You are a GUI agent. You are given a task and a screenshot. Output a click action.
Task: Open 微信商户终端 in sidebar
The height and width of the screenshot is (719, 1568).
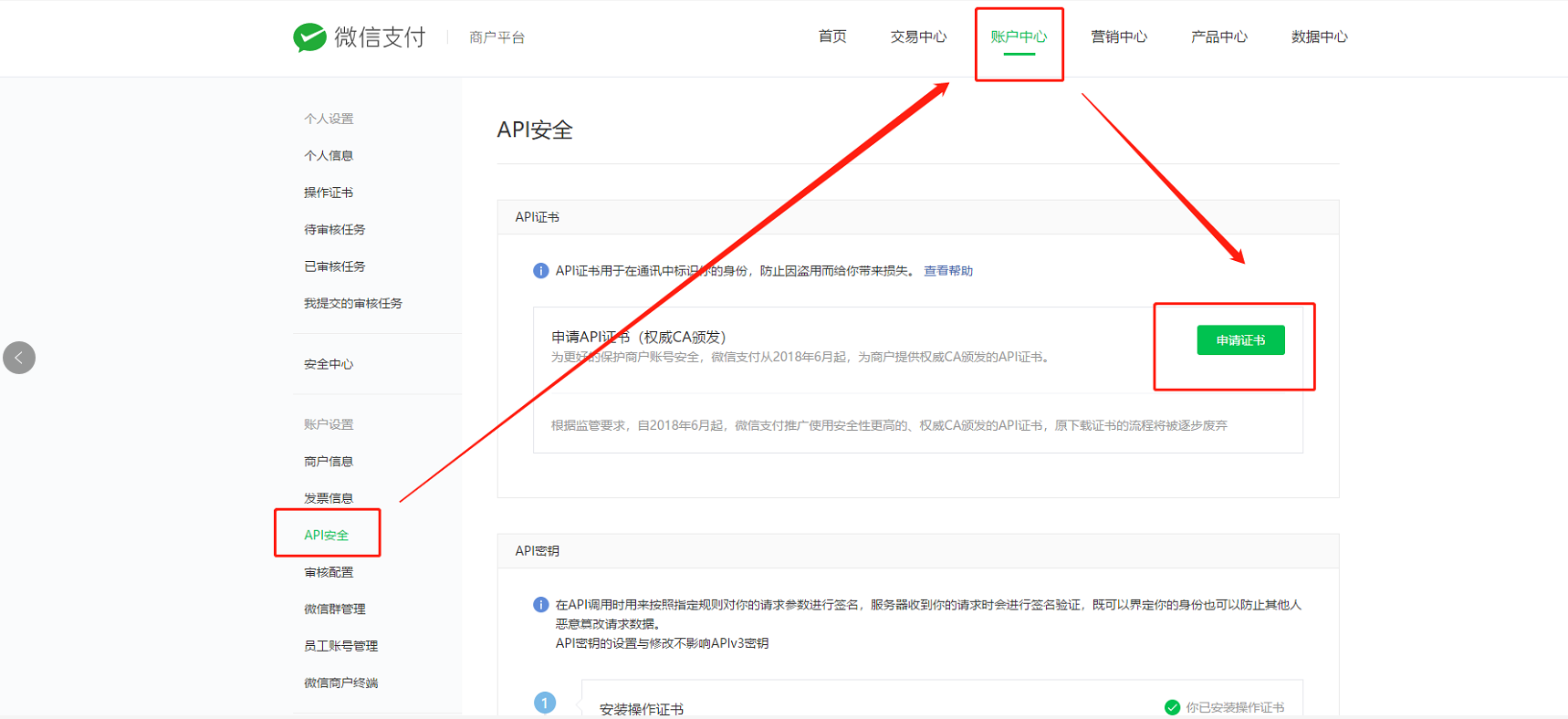(341, 683)
